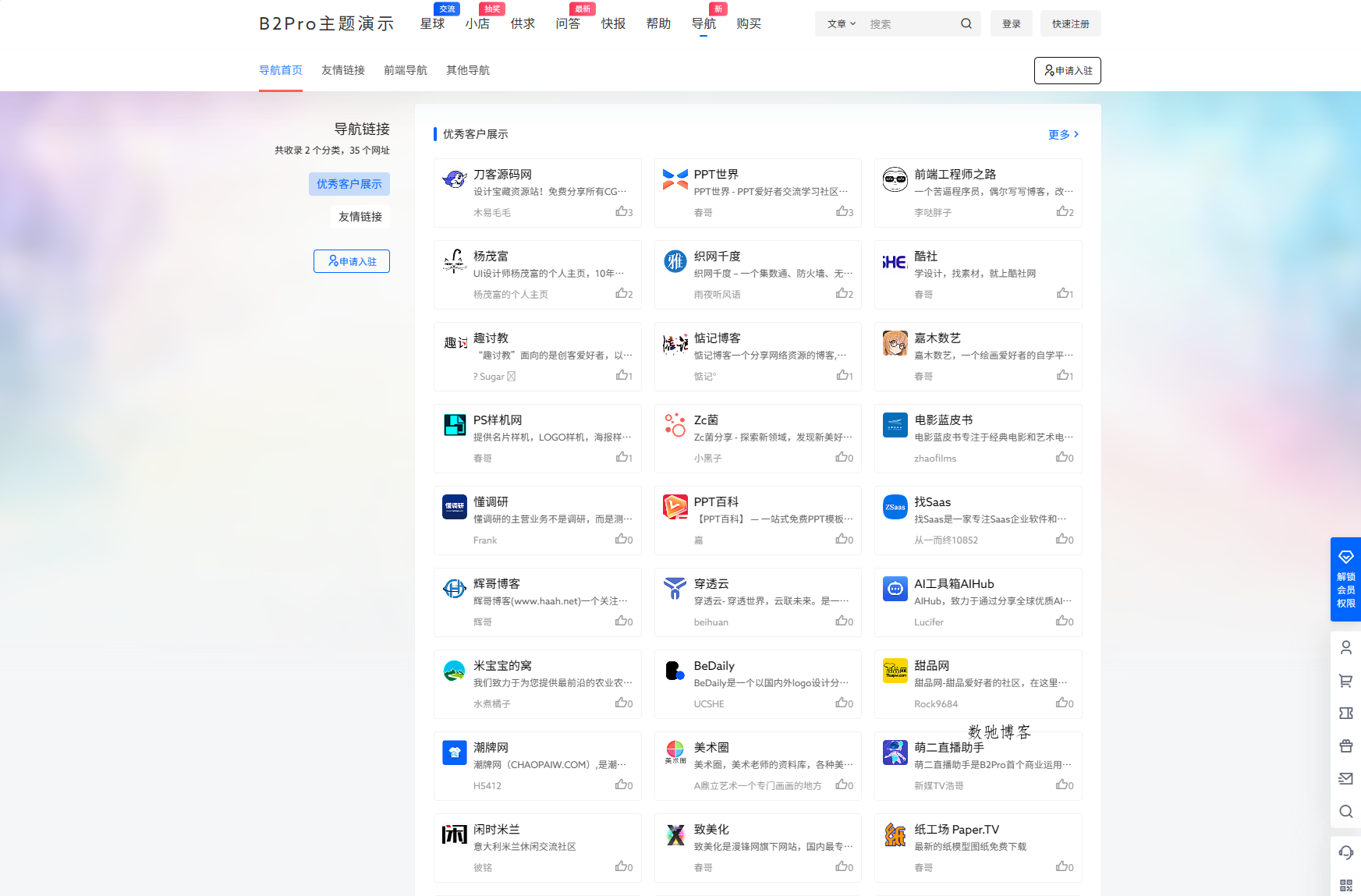Click the 闲时米兰 logo icon
Viewport: 1361px width, 896px height.
[x=455, y=834]
